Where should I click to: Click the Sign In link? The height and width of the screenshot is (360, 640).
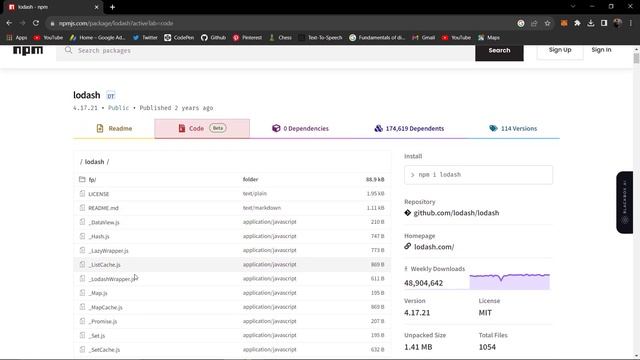601,50
